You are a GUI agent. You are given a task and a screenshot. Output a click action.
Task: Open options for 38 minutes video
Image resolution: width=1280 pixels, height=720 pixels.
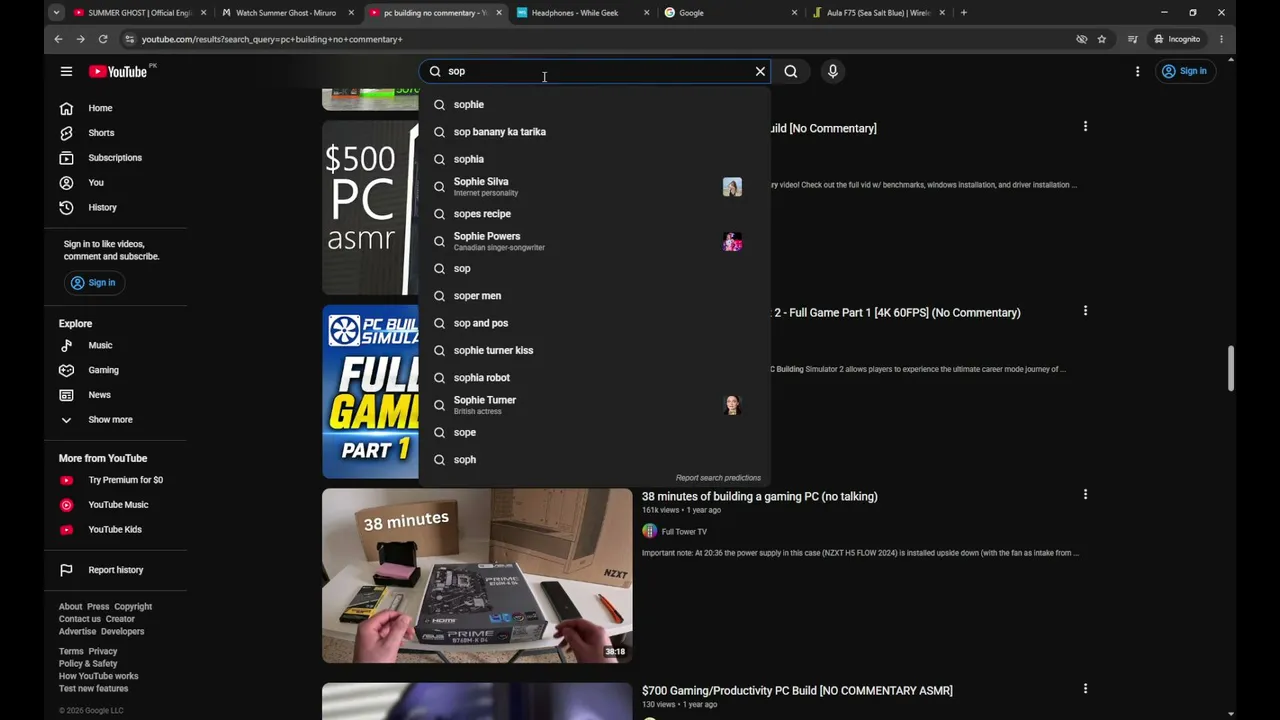pyautogui.click(x=1085, y=495)
